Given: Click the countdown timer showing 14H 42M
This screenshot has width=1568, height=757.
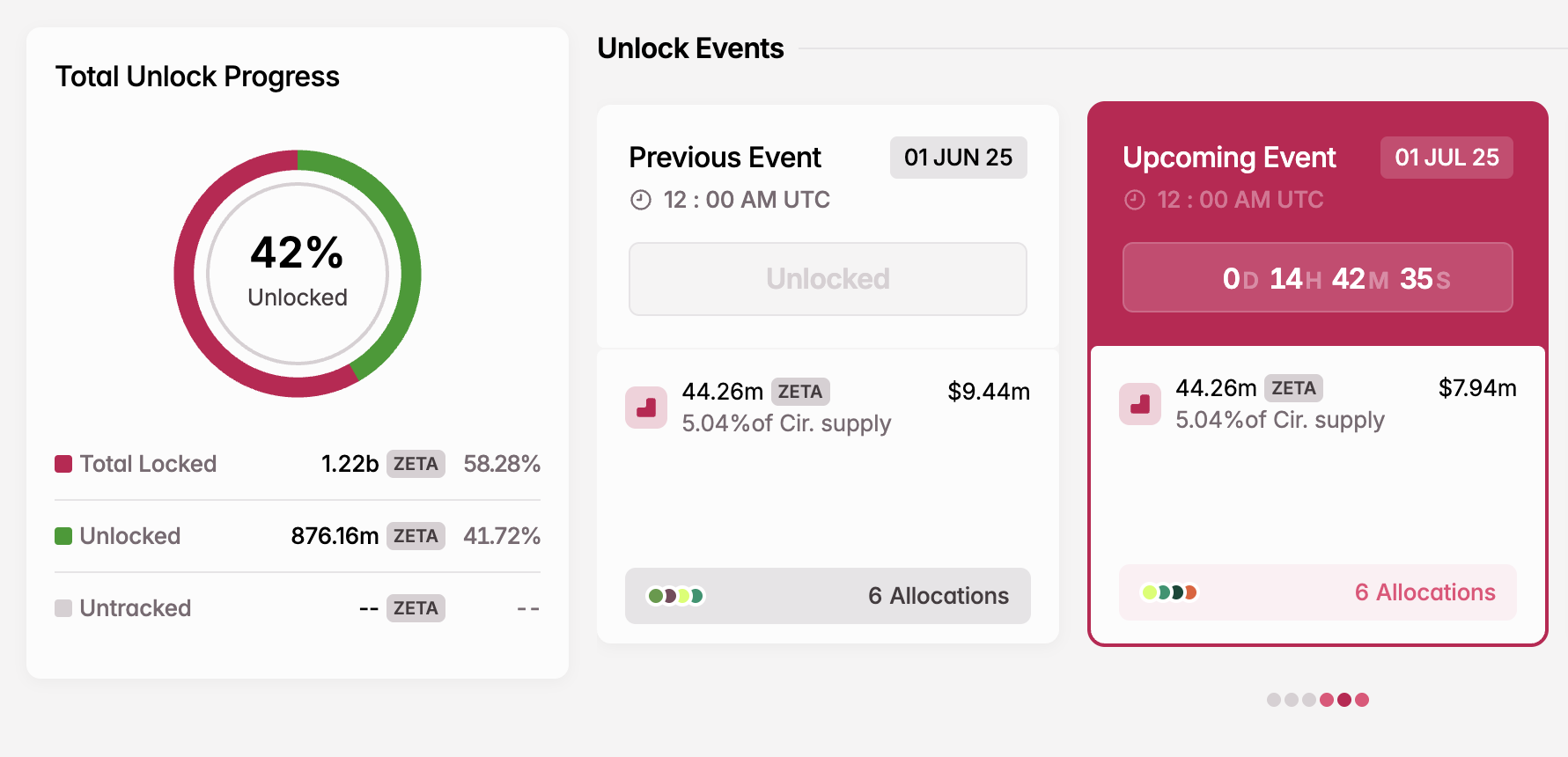Looking at the screenshot, I should [x=1317, y=278].
